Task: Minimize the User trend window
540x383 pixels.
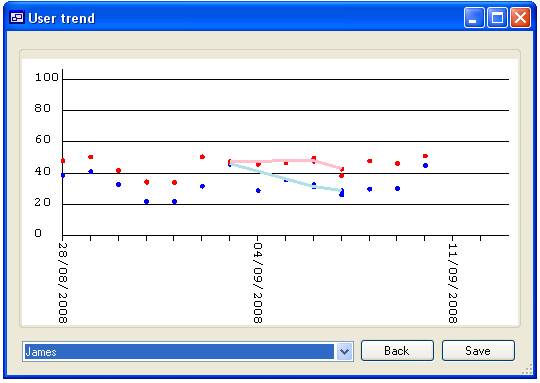Action: coord(474,17)
